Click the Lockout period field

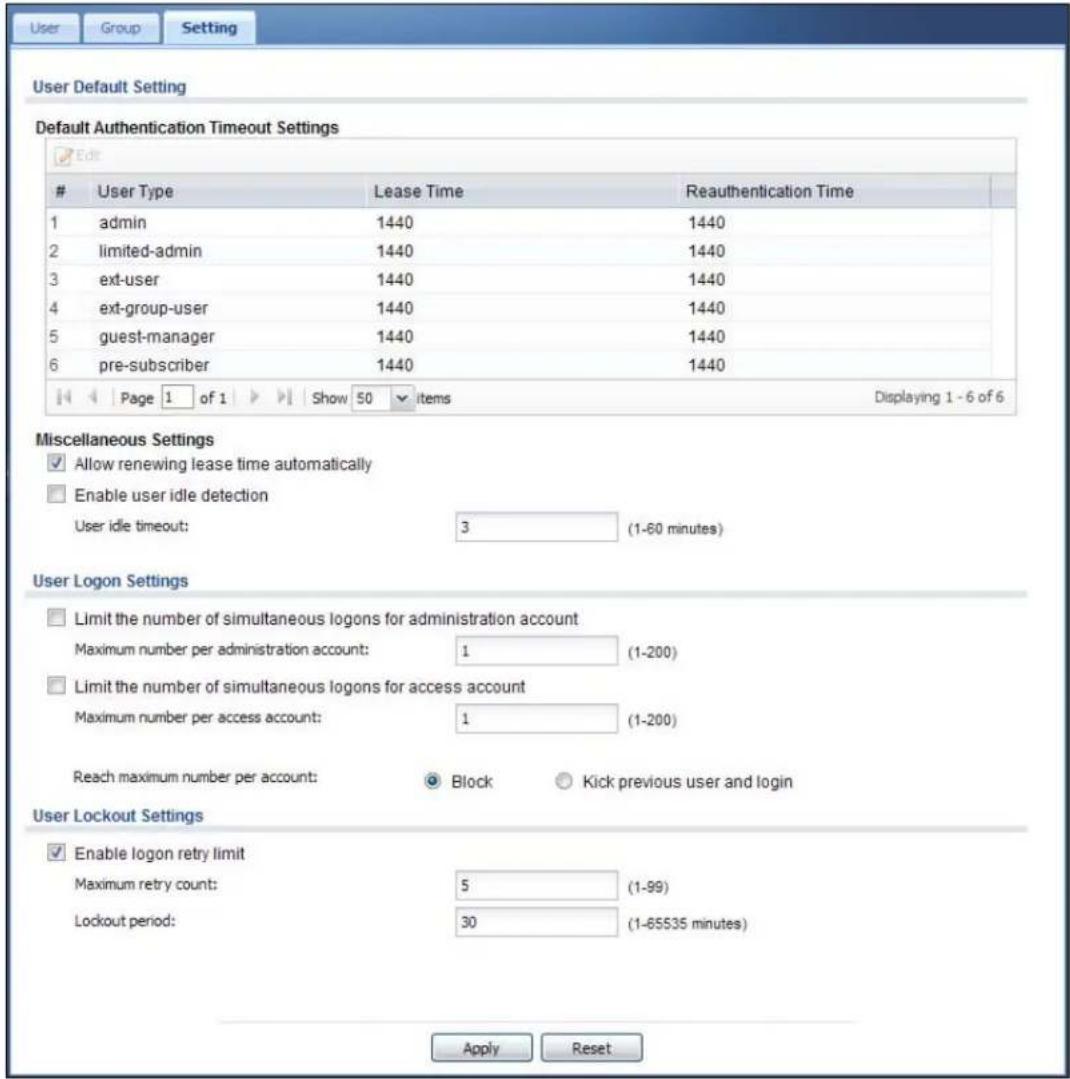537,922
